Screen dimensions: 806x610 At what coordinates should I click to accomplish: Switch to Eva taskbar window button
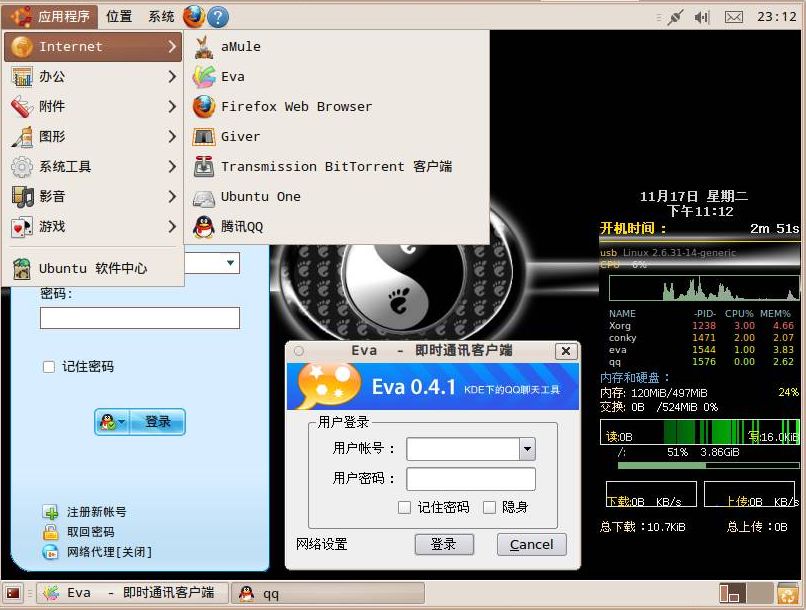click(x=133, y=593)
